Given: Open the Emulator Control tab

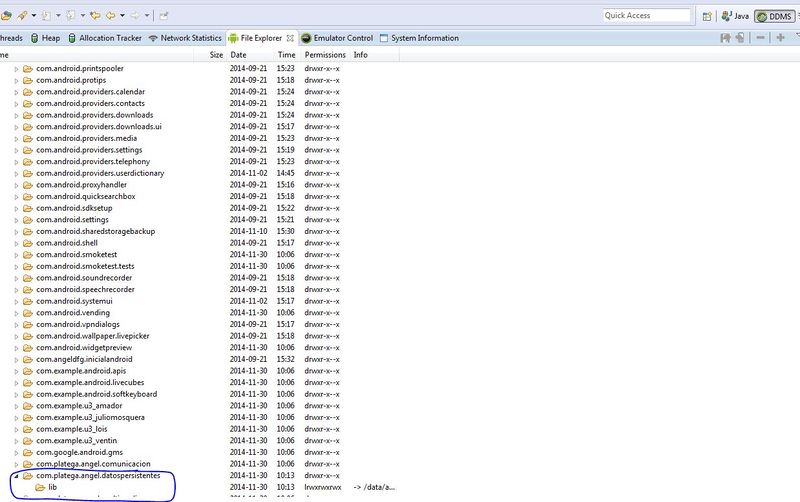Looking at the screenshot, I should click(337, 38).
